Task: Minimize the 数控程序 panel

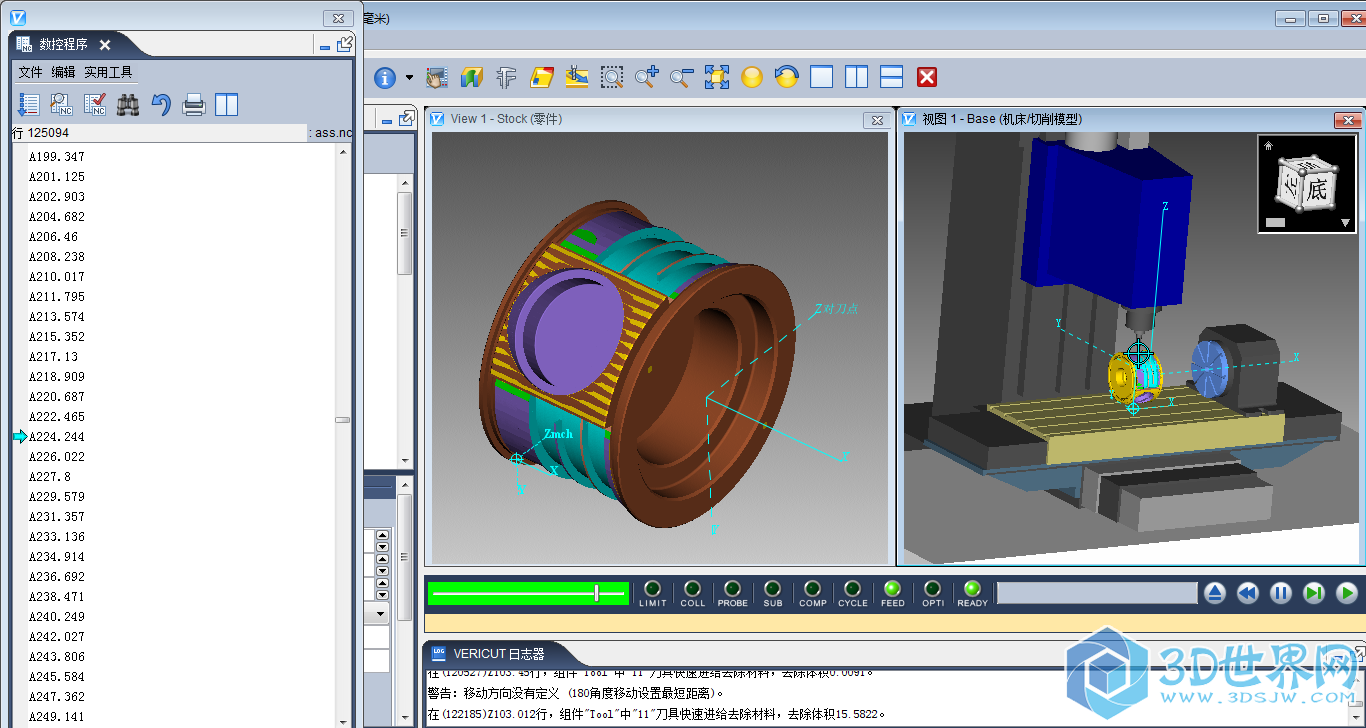Action: [x=325, y=46]
